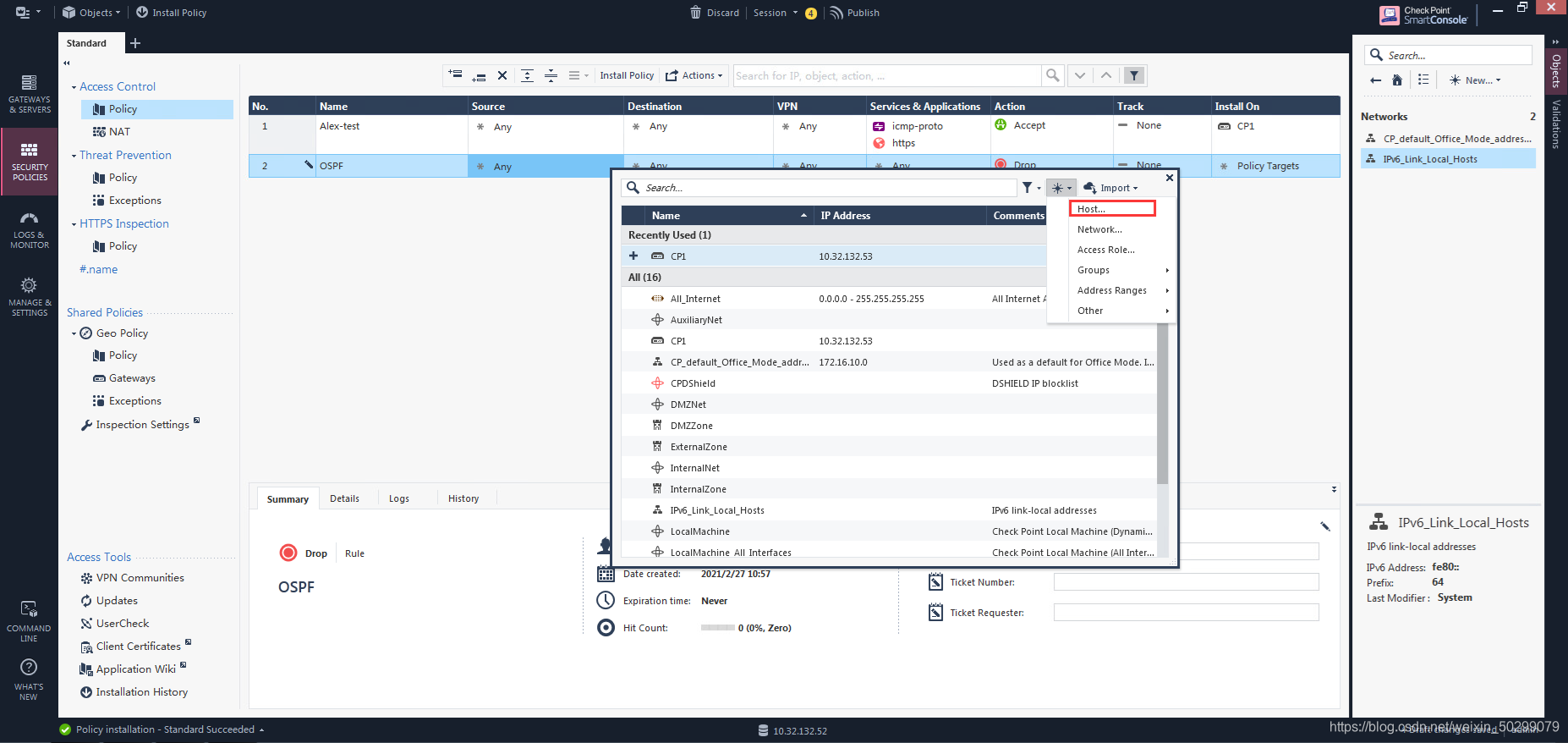Add new tab with plus icon

[x=135, y=43]
